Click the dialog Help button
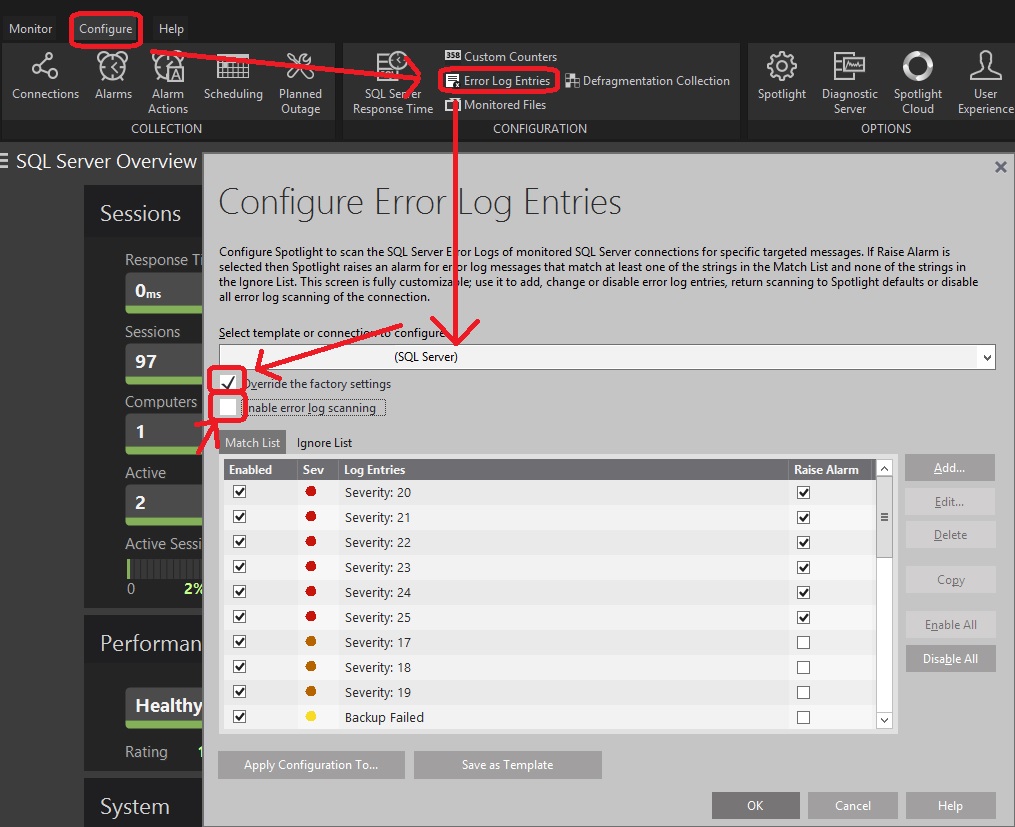Image resolution: width=1015 pixels, height=827 pixels. click(950, 806)
